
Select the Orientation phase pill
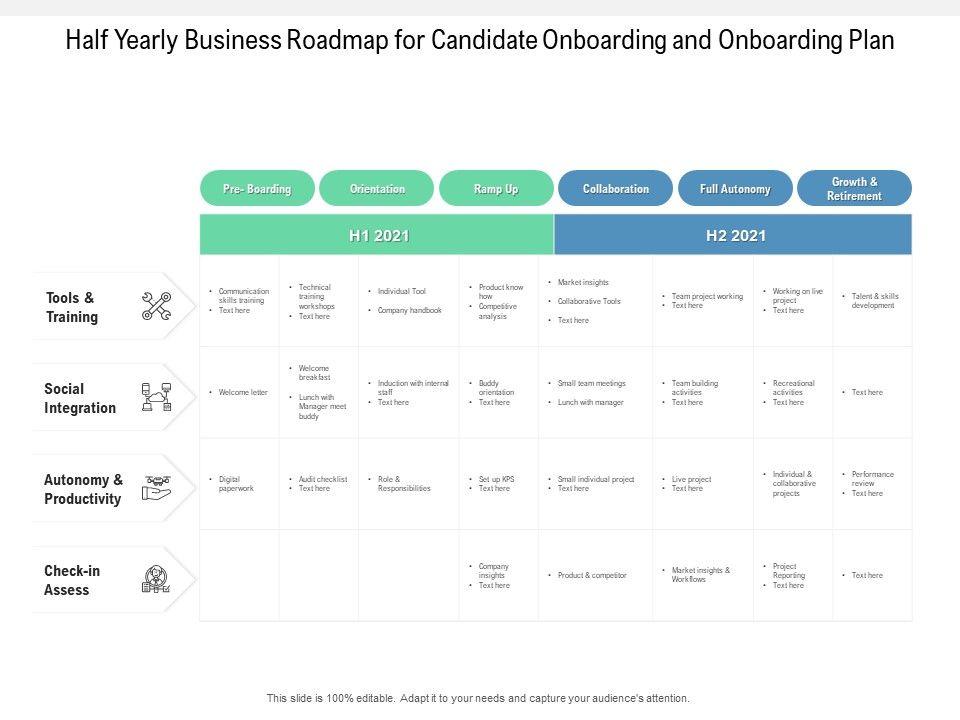pyautogui.click(x=377, y=189)
